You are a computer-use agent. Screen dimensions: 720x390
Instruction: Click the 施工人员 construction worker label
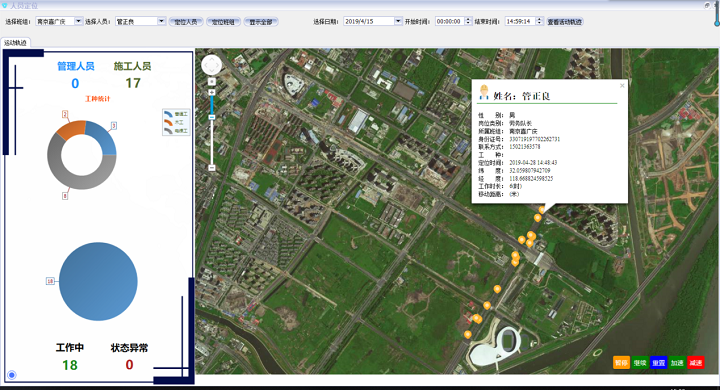pos(132,66)
